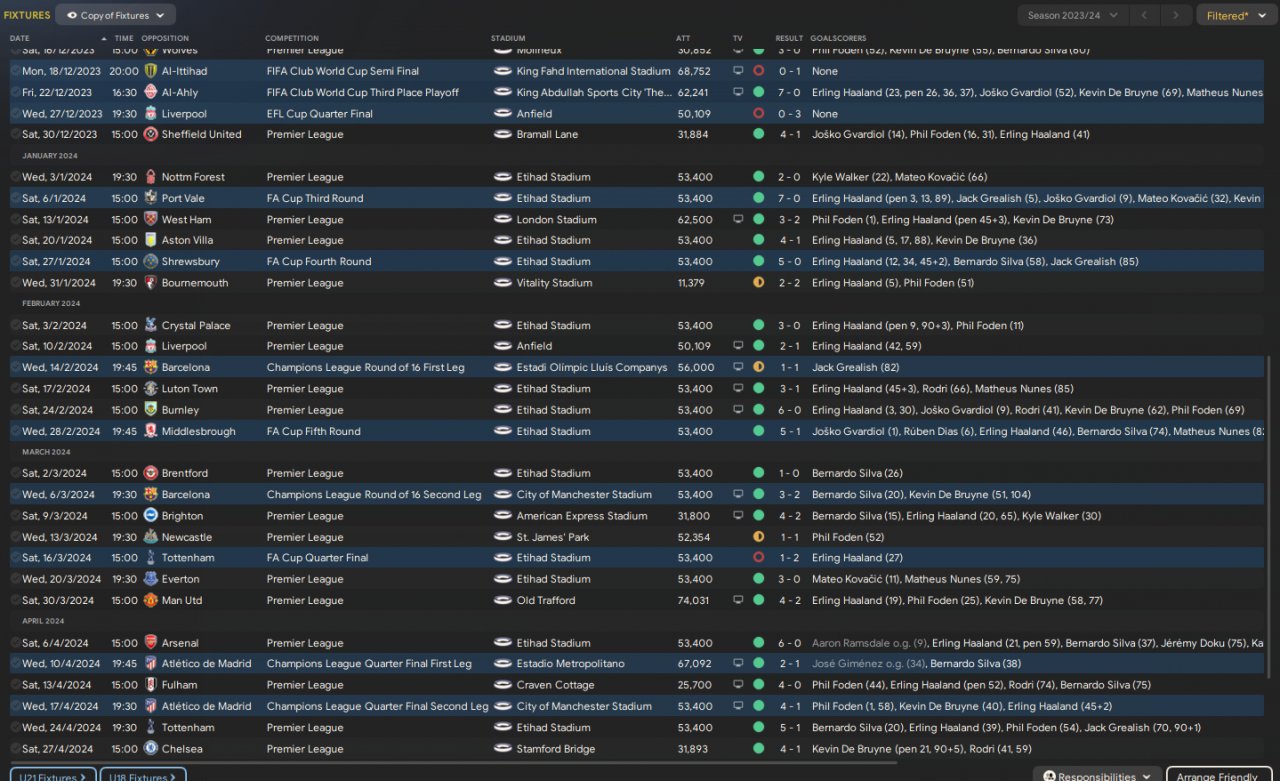Click the stadium icon beside King Fahd International Stadium
The width and height of the screenshot is (1280, 781).
pos(503,71)
